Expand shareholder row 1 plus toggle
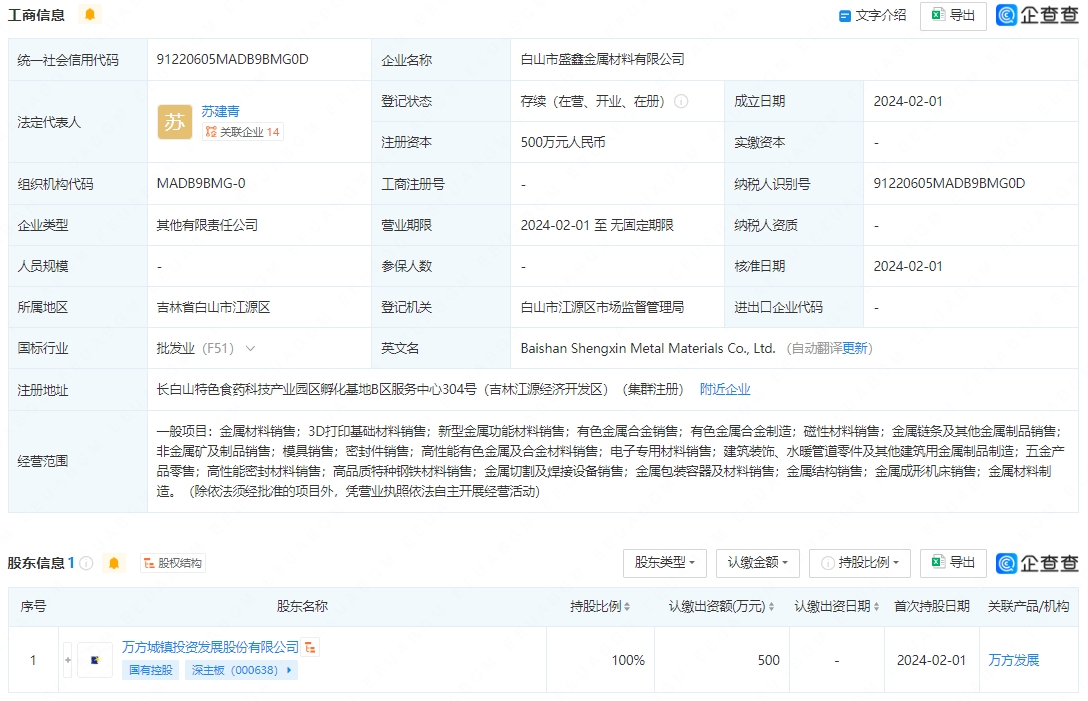The image size is (1088, 701). (x=68, y=660)
